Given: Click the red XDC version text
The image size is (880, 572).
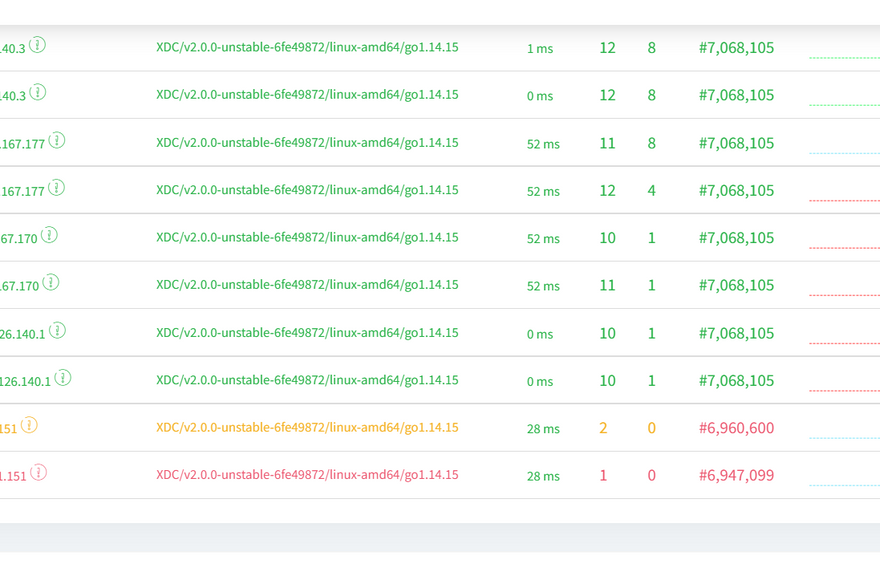Looking at the screenshot, I should tap(307, 475).
